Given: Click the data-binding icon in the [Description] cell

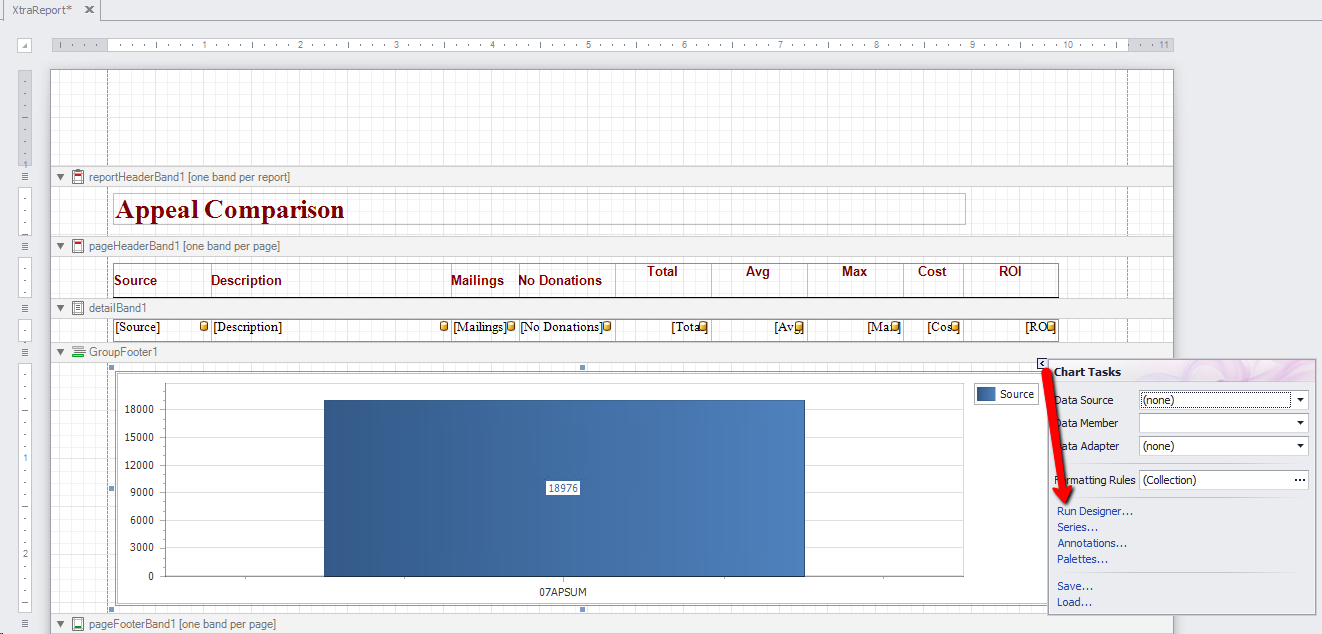Looking at the screenshot, I should coord(445,327).
